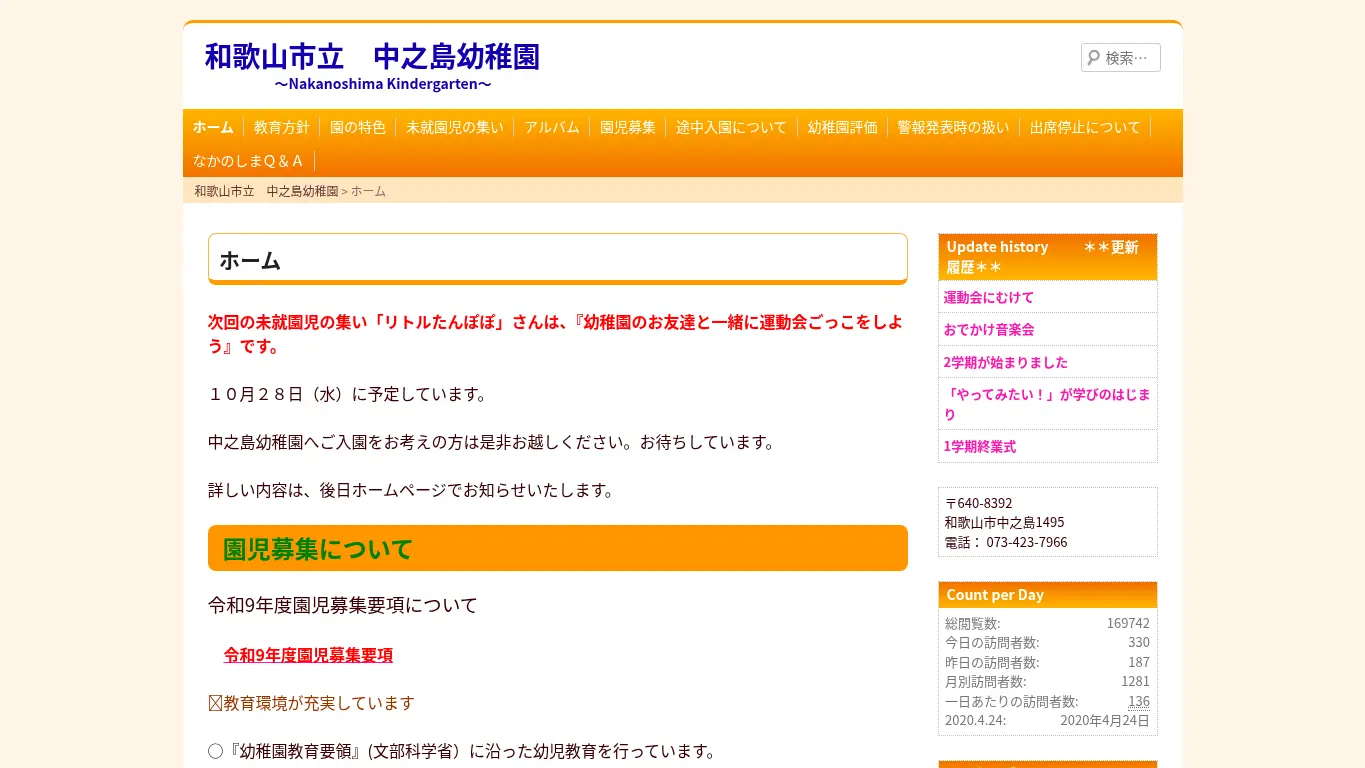The width and height of the screenshot is (1365, 768).
Task: Click the ホーム breadcrumb text
Action: [x=368, y=191]
